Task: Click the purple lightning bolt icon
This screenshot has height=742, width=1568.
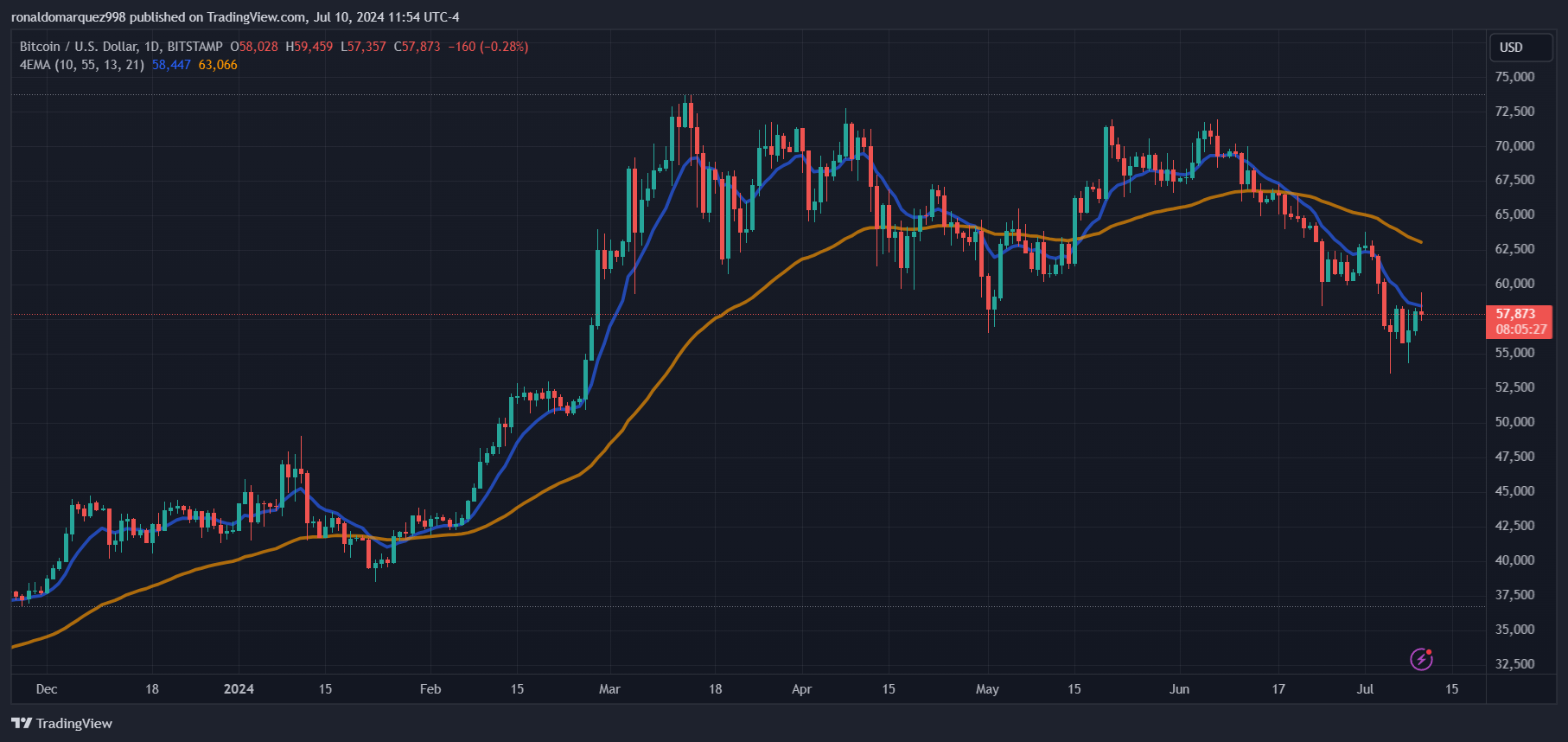Action: (1421, 660)
